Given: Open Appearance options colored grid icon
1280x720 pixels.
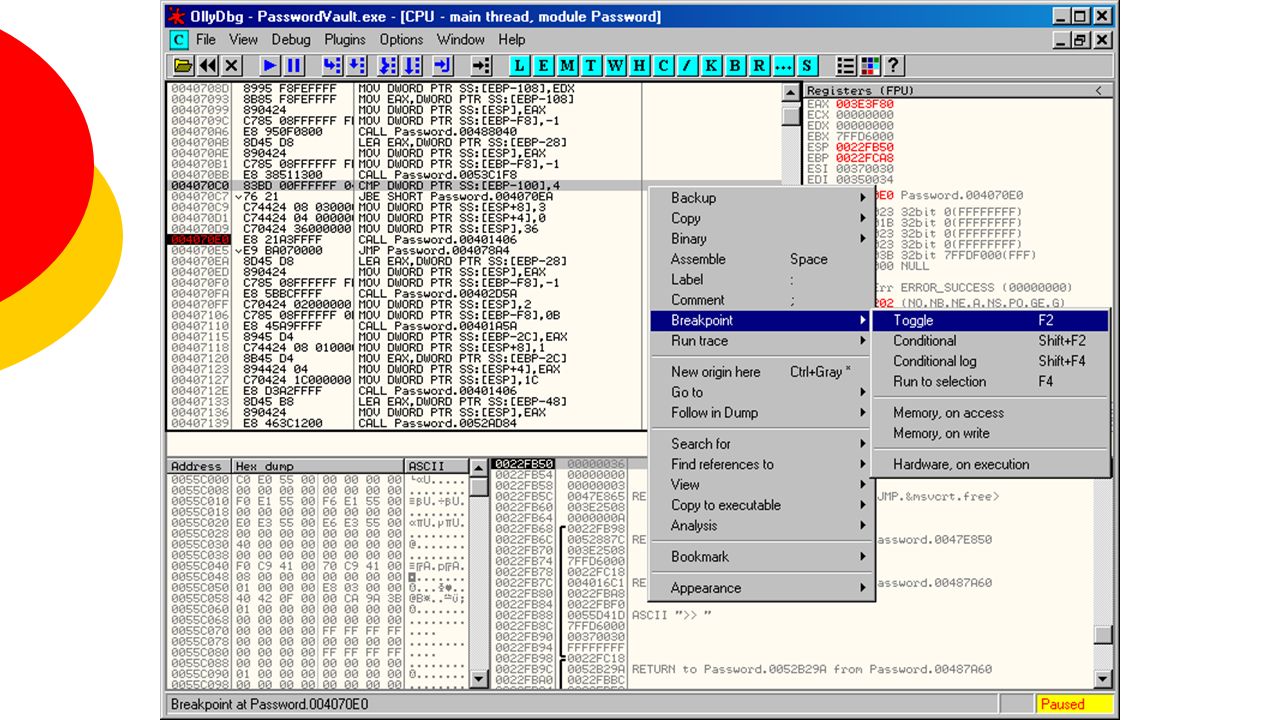Looking at the screenshot, I should coord(870,65).
